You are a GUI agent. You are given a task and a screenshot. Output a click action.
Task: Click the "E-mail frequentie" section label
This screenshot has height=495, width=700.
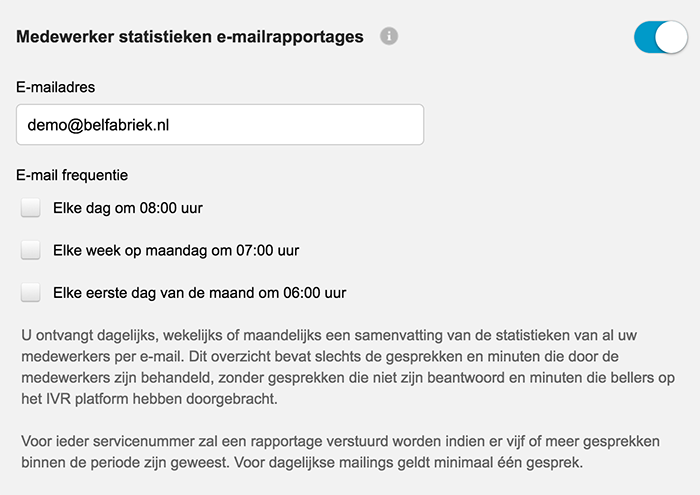coord(73,174)
